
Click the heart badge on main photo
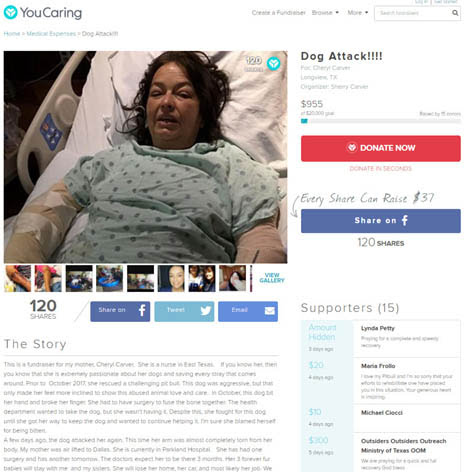click(274, 63)
